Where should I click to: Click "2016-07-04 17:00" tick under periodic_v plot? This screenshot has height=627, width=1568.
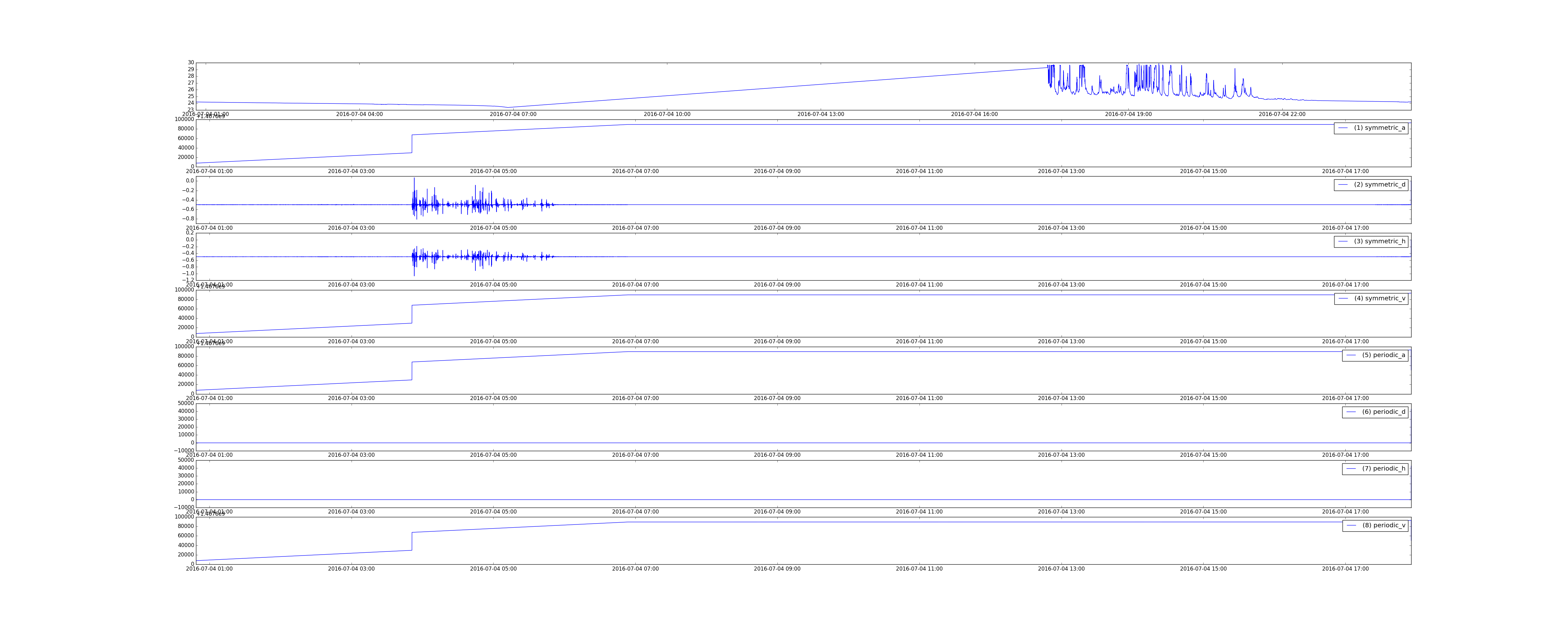point(1345,569)
